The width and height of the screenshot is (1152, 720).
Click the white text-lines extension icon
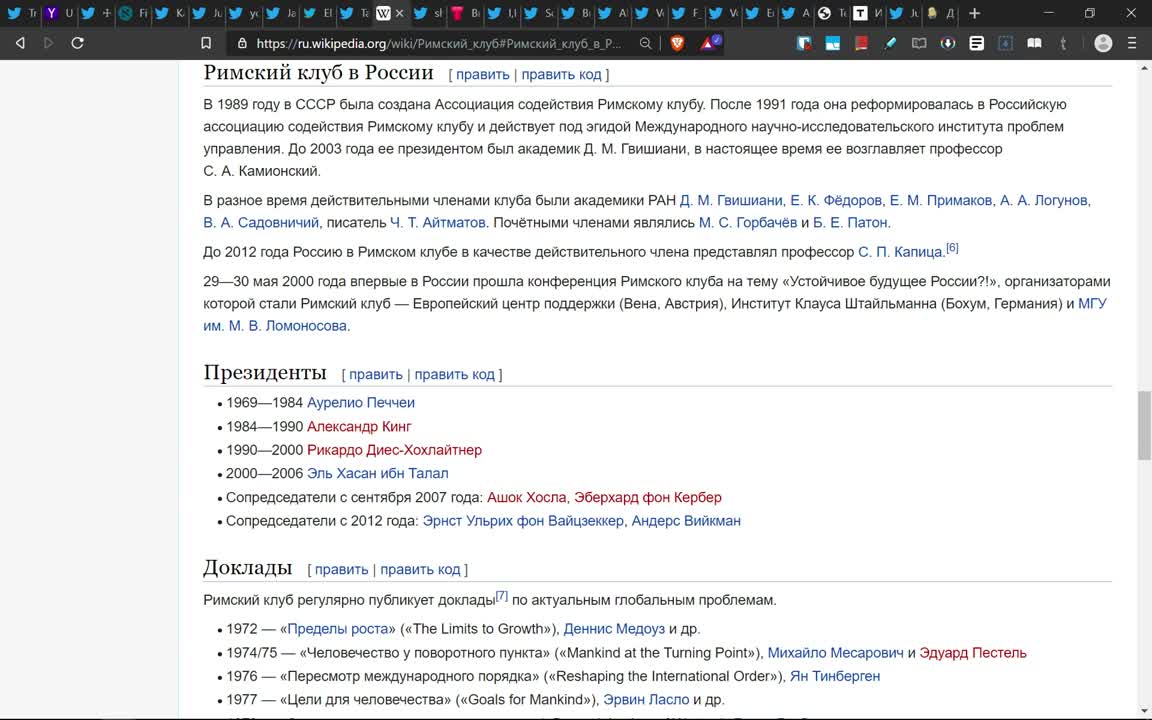point(976,43)
